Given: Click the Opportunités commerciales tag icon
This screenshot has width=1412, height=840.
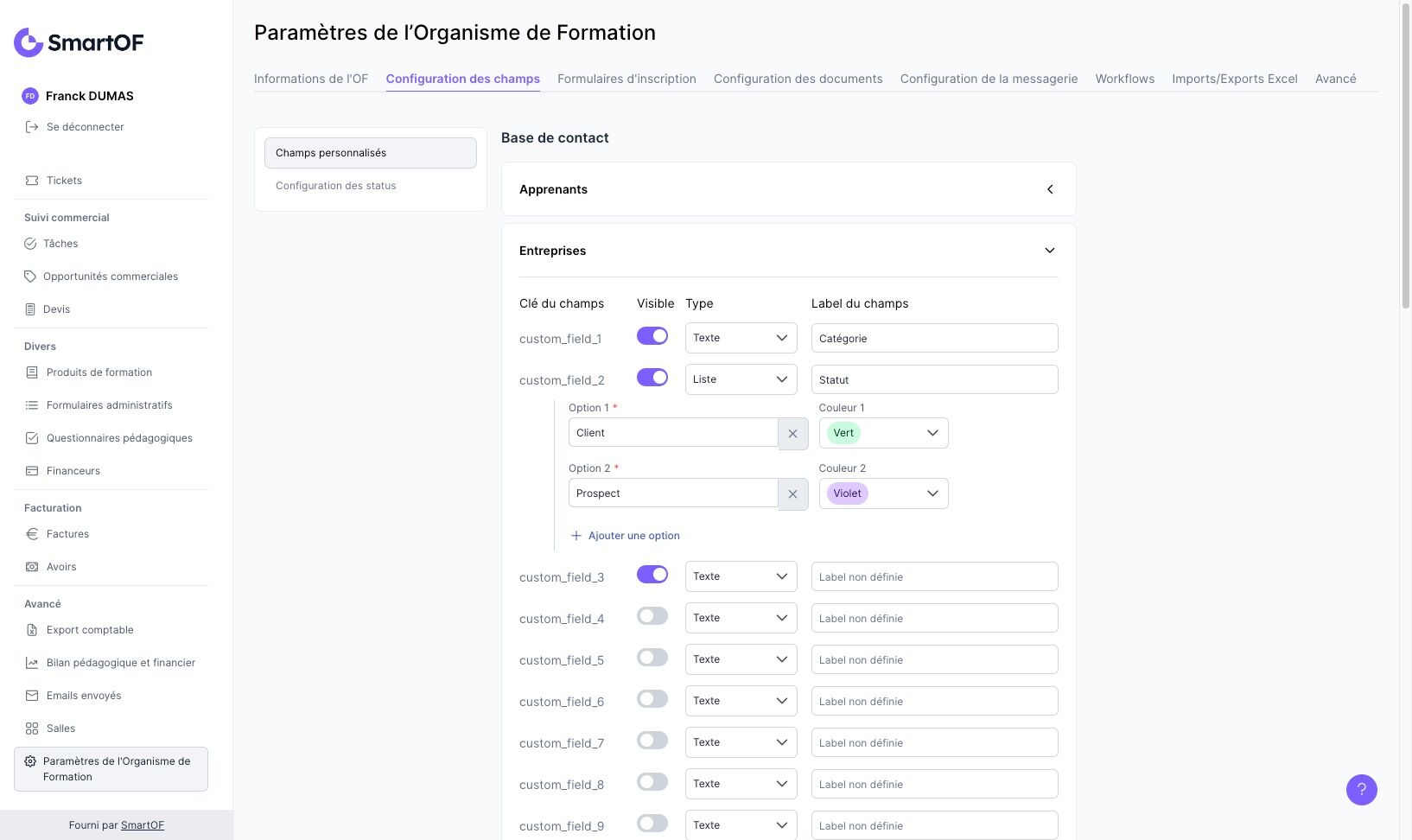Looking at the screenshot, I should pyautogui.click(x=30, y=277).
